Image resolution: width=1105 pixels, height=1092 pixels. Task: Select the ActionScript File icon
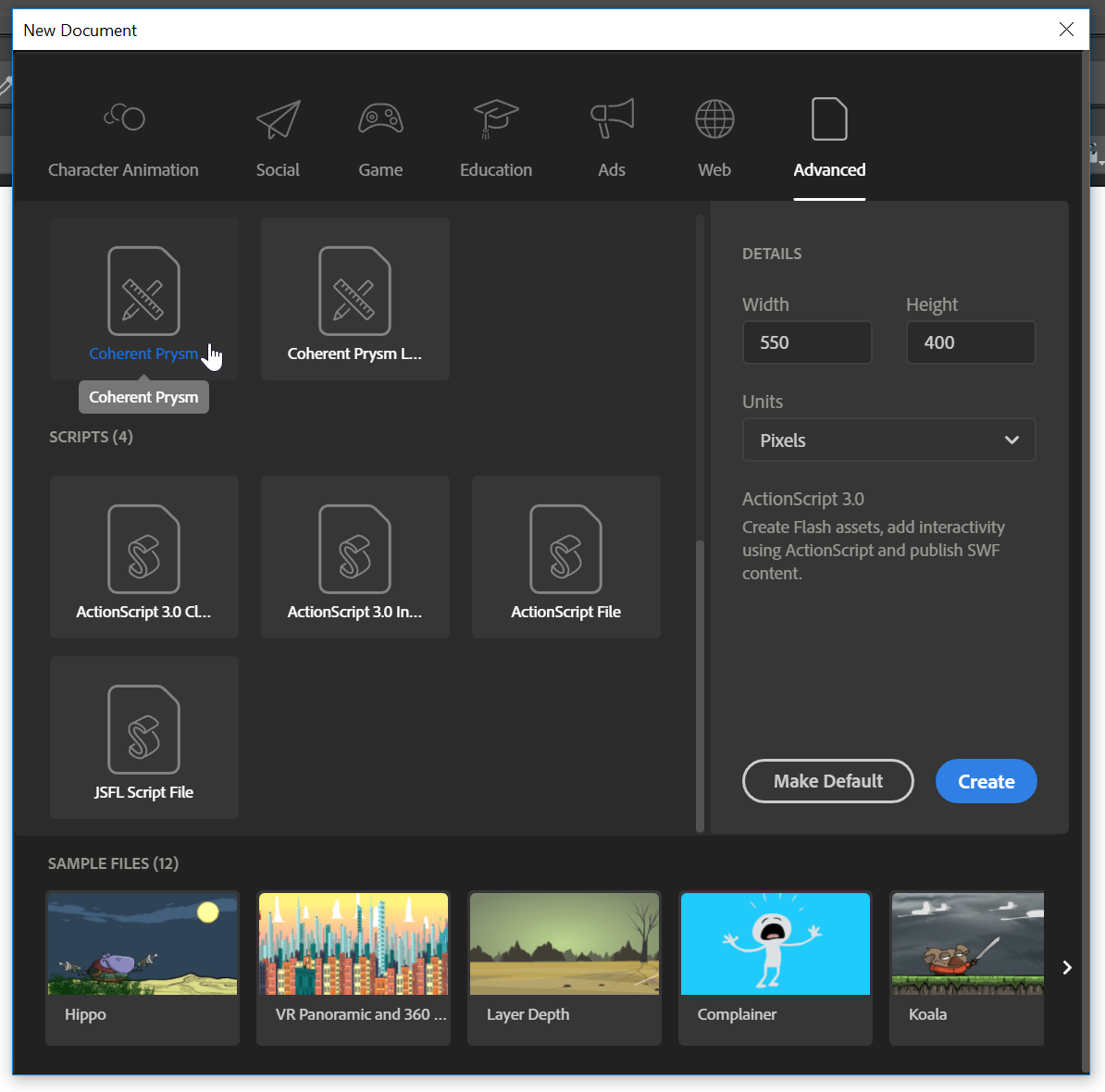pos(565,549)
